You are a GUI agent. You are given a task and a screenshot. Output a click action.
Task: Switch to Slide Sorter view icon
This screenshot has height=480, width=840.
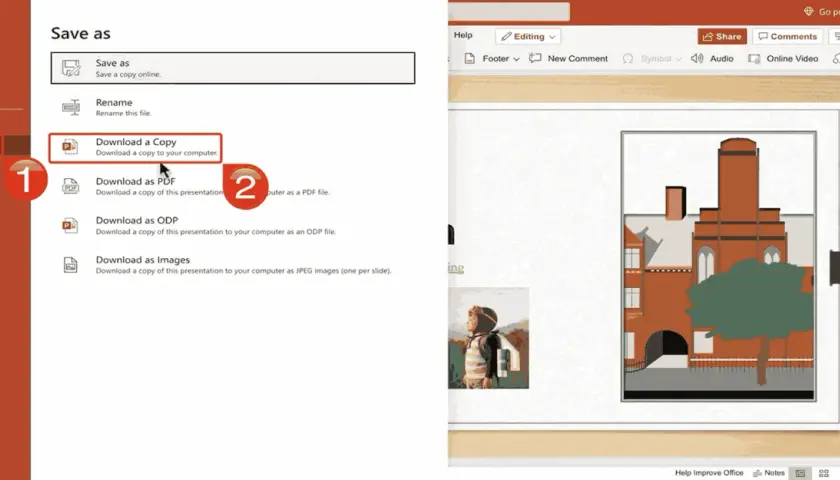[824, 473]
